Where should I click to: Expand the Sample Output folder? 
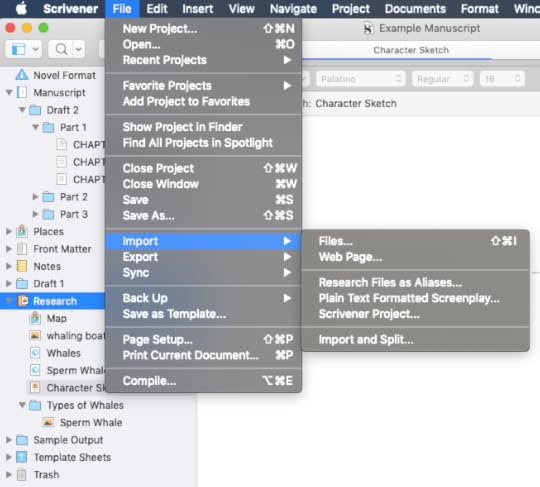[x=9, y=440]
